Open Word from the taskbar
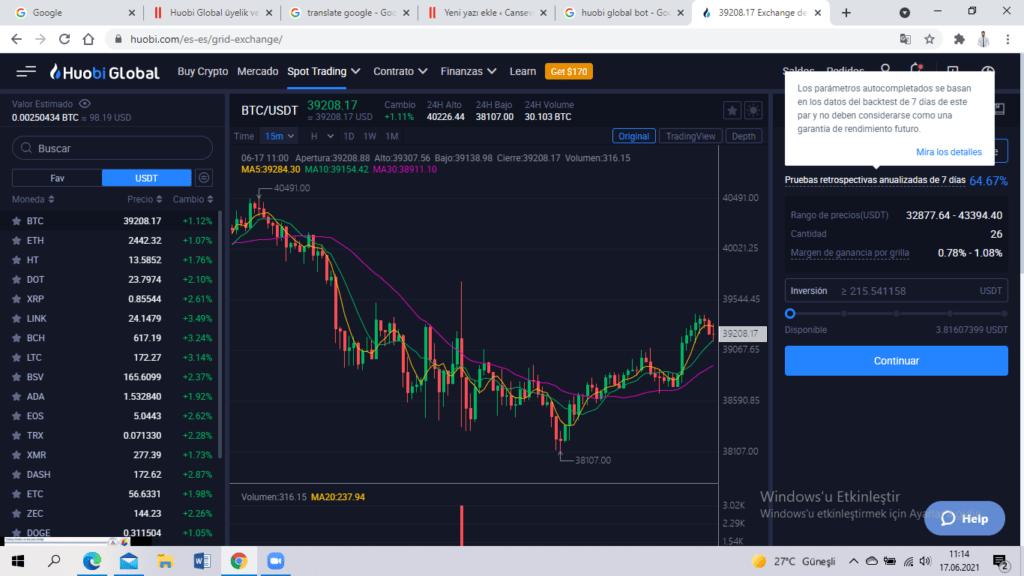 pos(202,561)
